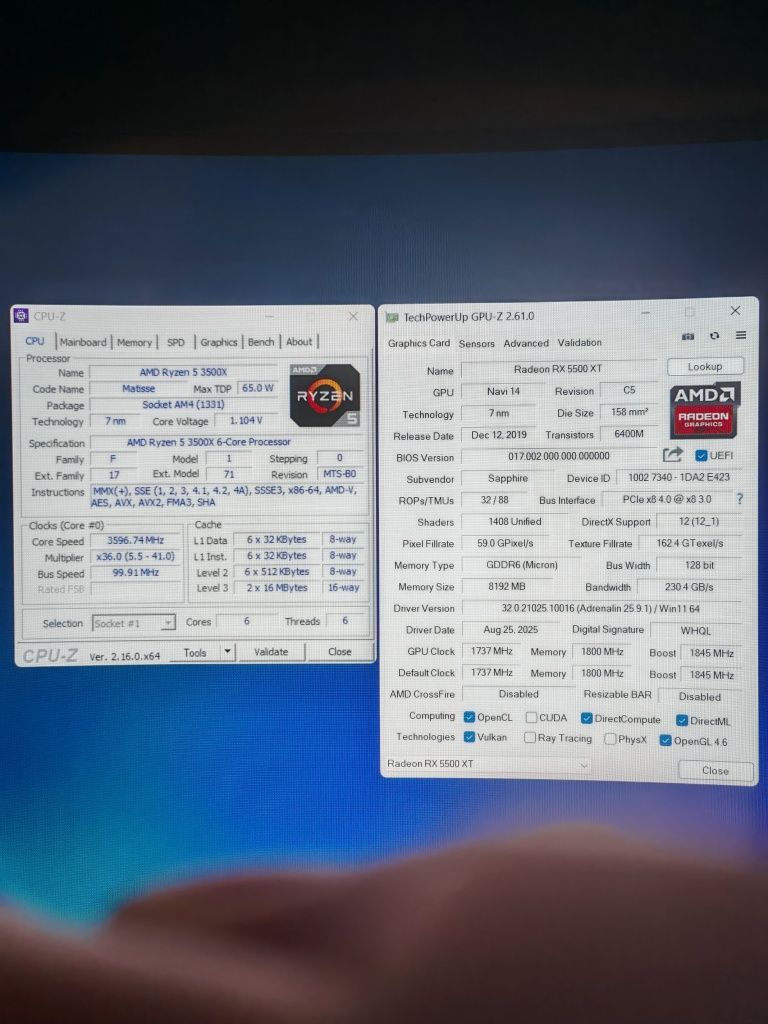Toggle the Vulkan checkbox
Viewport: 768px width, 1024px height.
pos(469,737)
